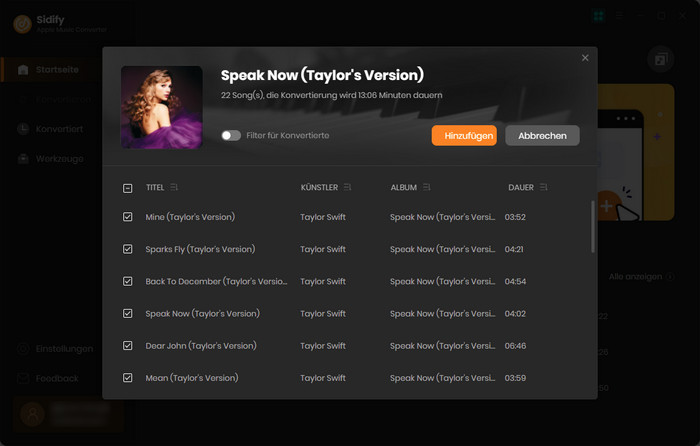The image size is (700, 446).
Task: Click the 03:52 duration value
Action: tap(515, 217)
